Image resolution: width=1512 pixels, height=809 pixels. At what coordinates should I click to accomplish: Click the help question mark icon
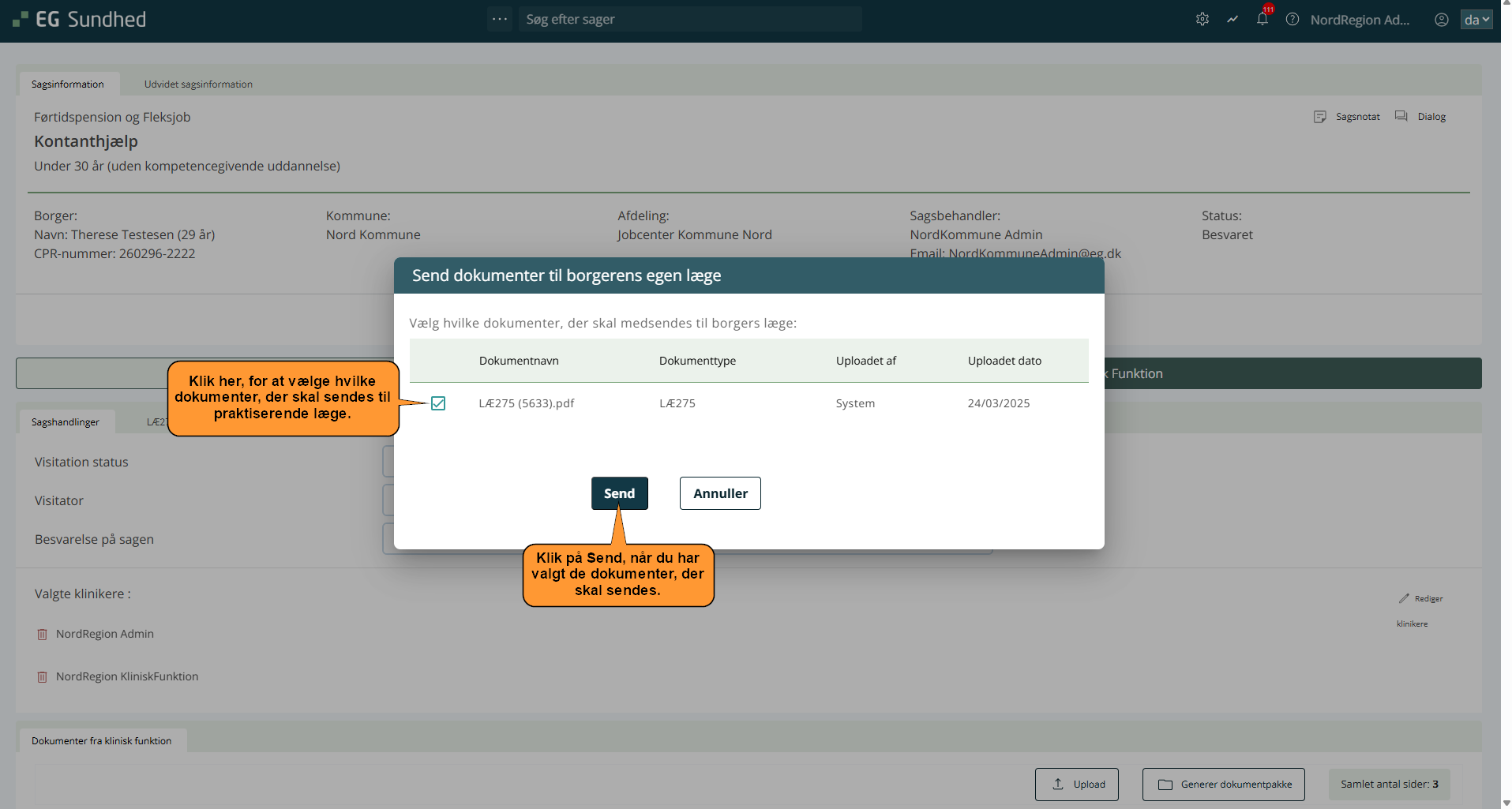click(1293, 20)
